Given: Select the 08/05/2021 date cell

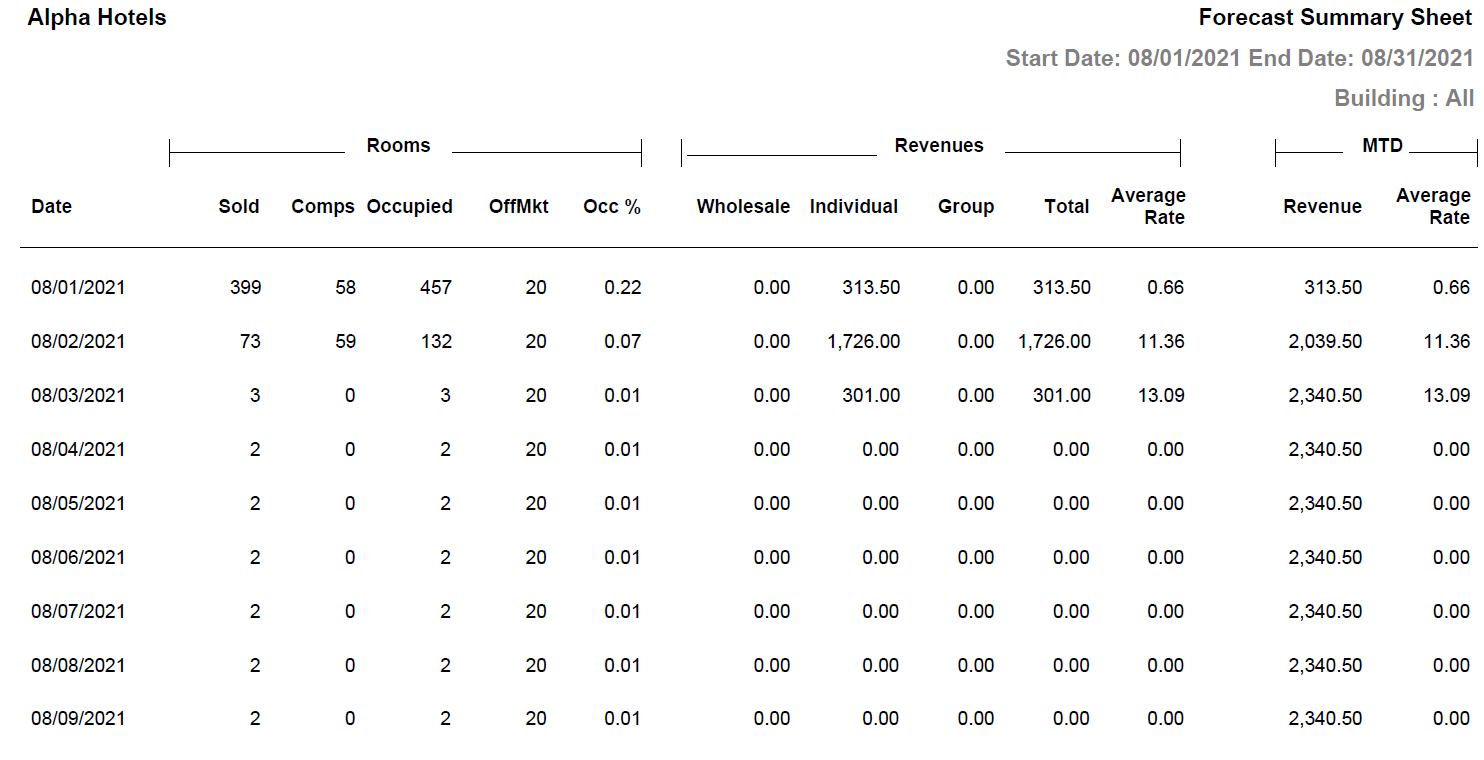Looking at the screenshot, I should point(77,503).
